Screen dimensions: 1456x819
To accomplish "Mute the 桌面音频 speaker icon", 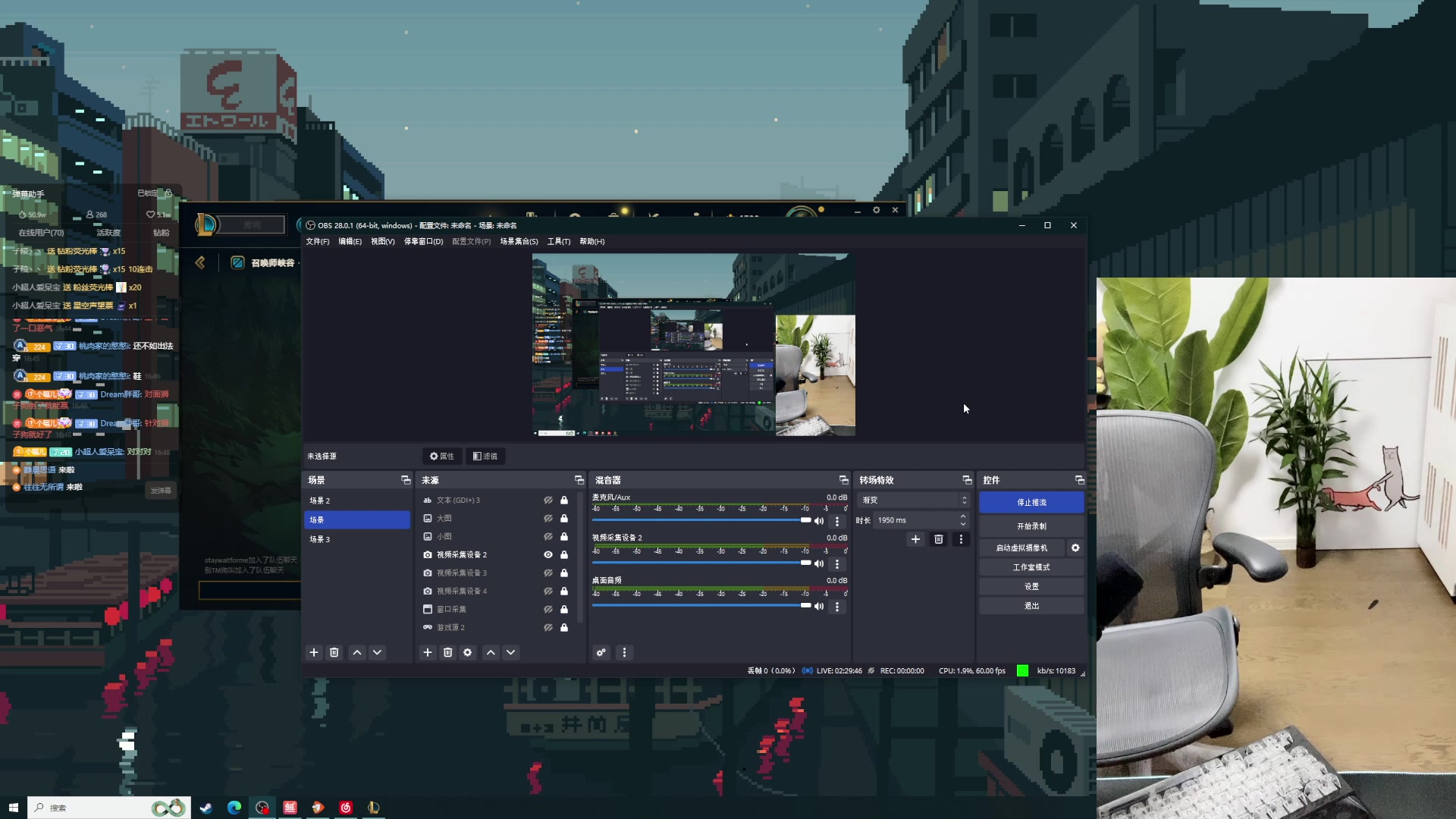I will 819,606.
